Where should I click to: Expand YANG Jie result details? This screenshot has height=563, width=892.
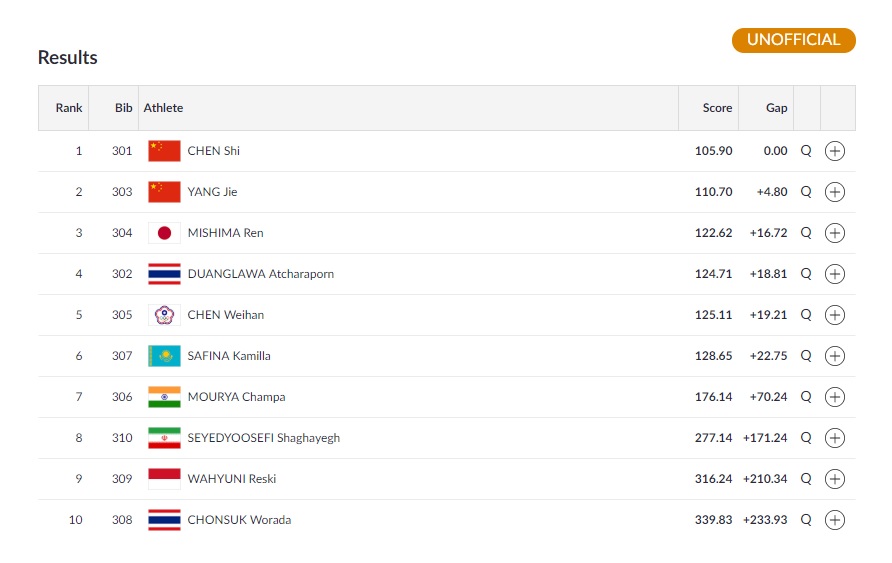[835, 192]
